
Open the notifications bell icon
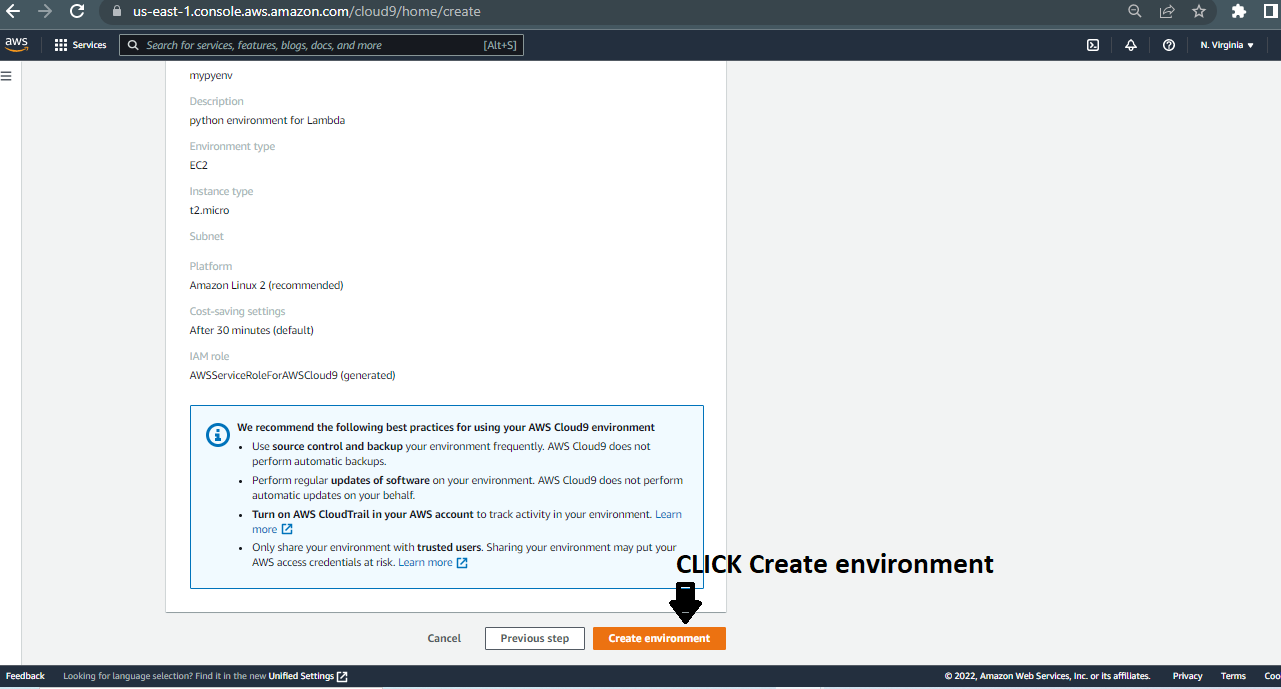tap(1131, 45)
